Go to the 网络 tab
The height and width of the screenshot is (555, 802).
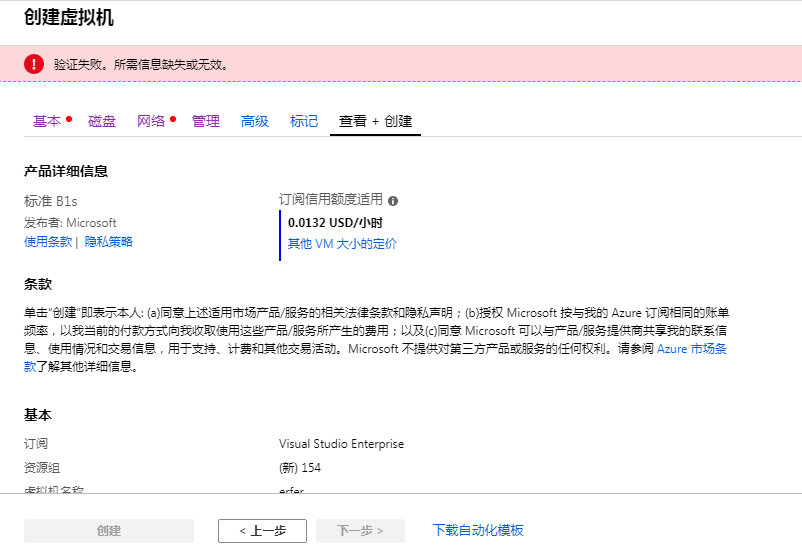coord(151,121)
